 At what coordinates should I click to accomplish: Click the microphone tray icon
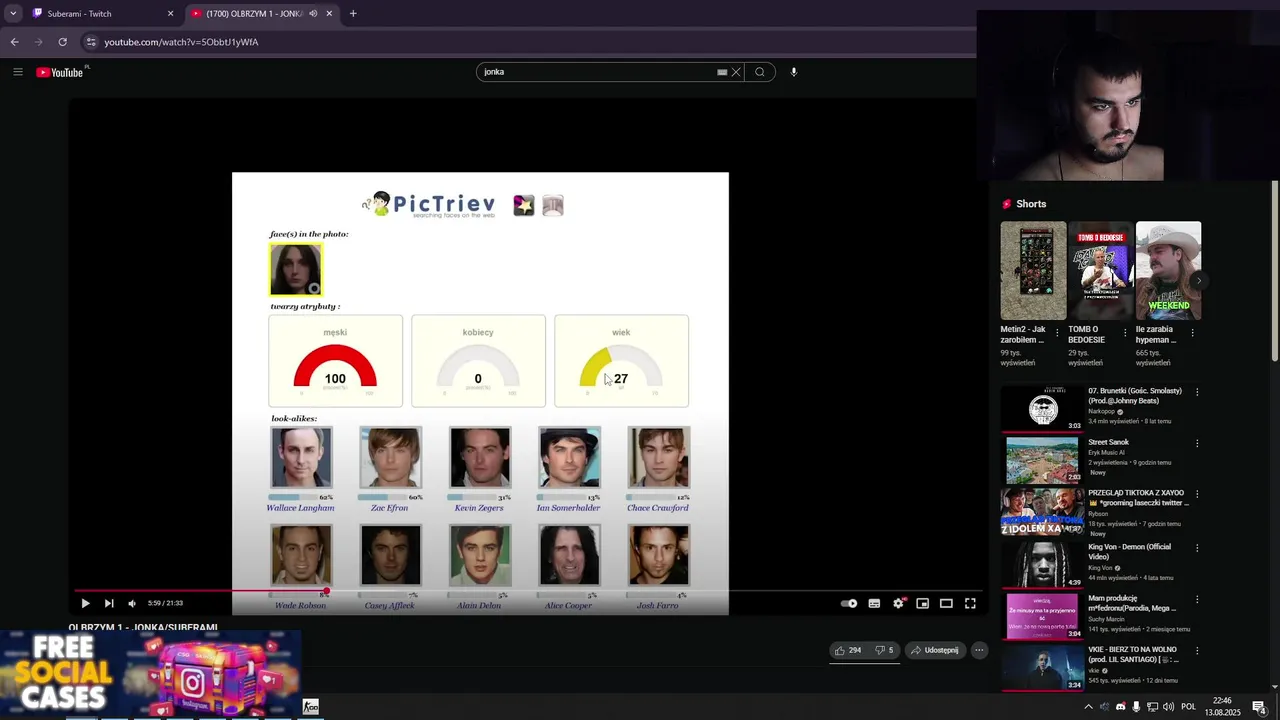(1136, 707)
